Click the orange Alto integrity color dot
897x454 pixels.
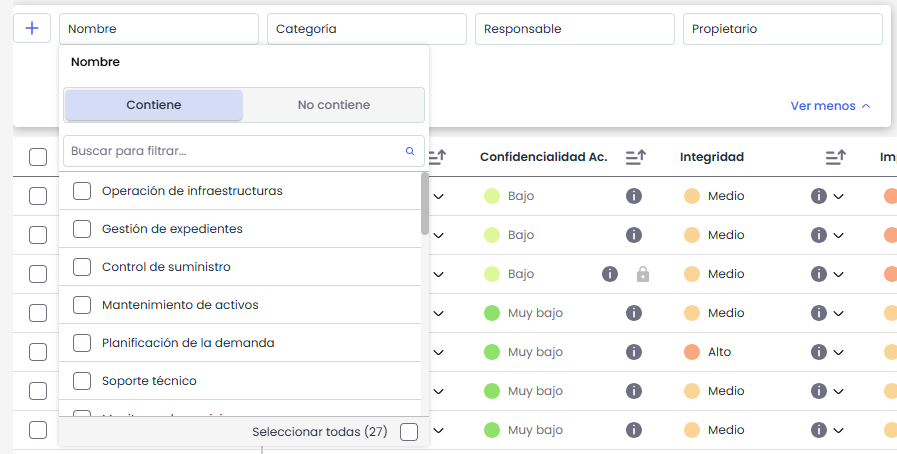click(691, 352)
